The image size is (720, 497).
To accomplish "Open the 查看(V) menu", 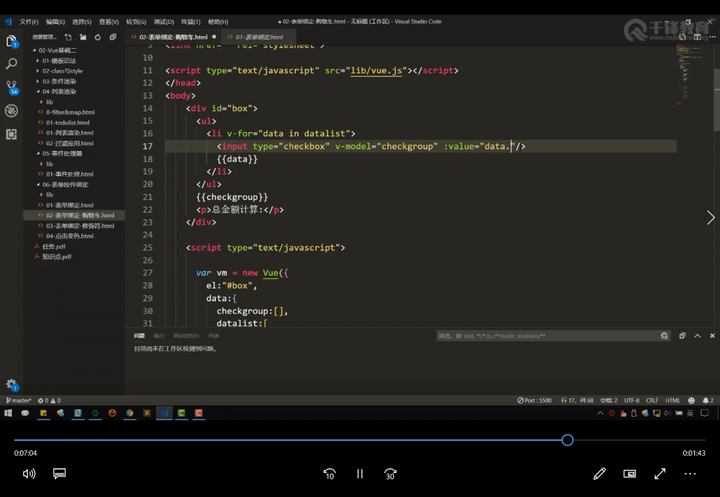I will [109, 22].
